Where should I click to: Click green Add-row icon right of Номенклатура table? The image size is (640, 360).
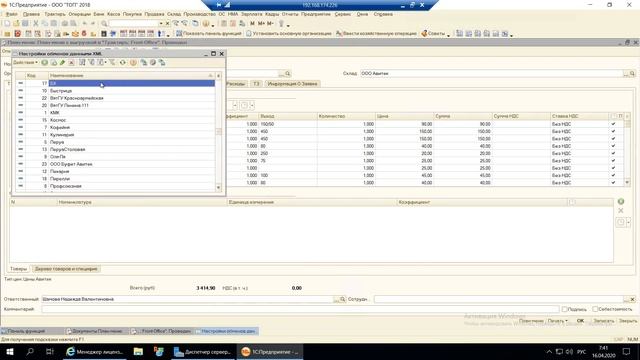(x=621, y=202)
